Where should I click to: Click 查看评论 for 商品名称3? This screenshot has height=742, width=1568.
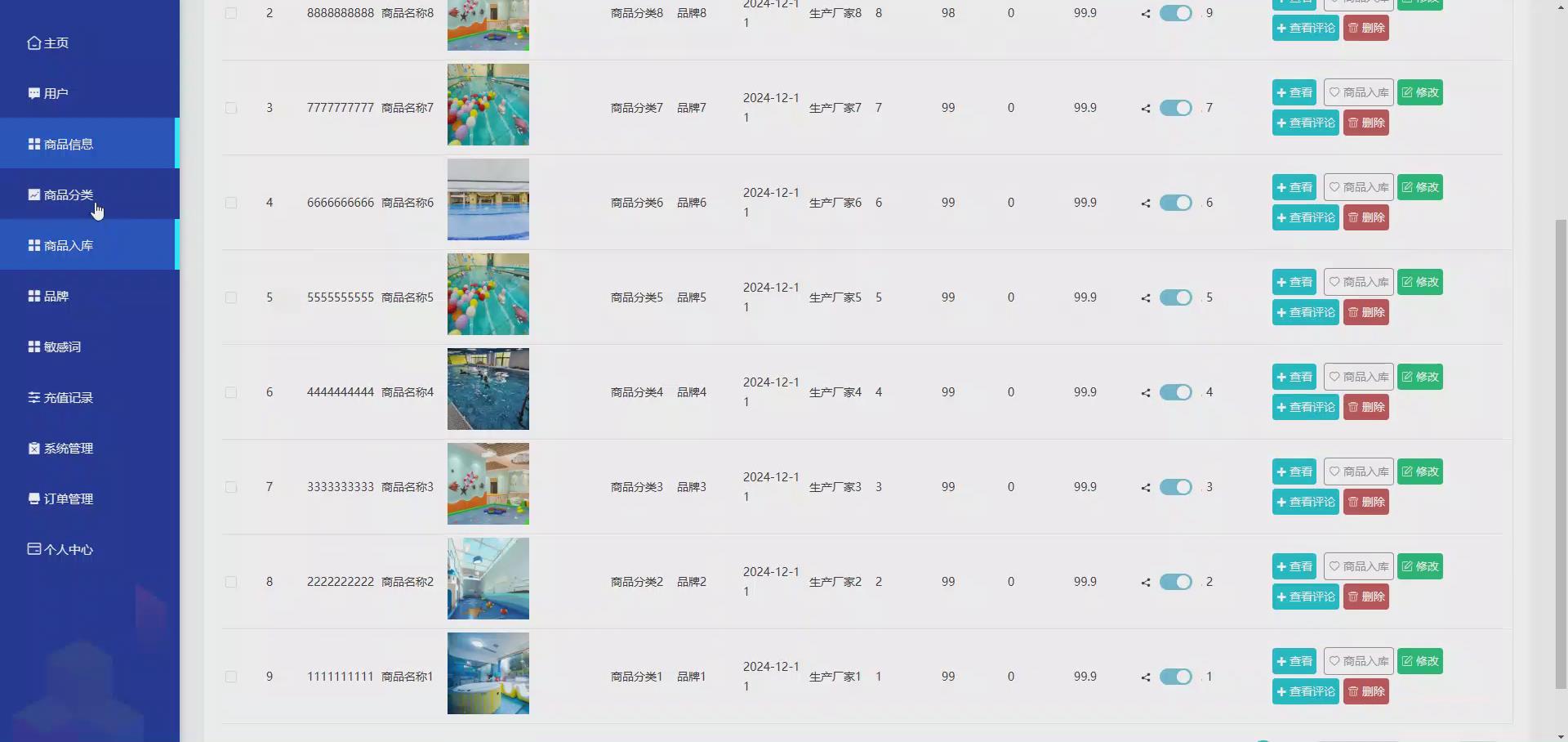(1306, 502)
